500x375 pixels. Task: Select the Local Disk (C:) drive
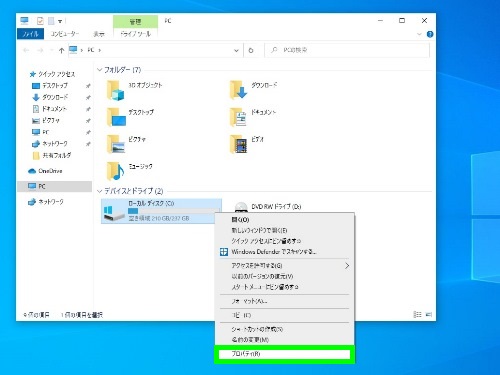(161, 211)
